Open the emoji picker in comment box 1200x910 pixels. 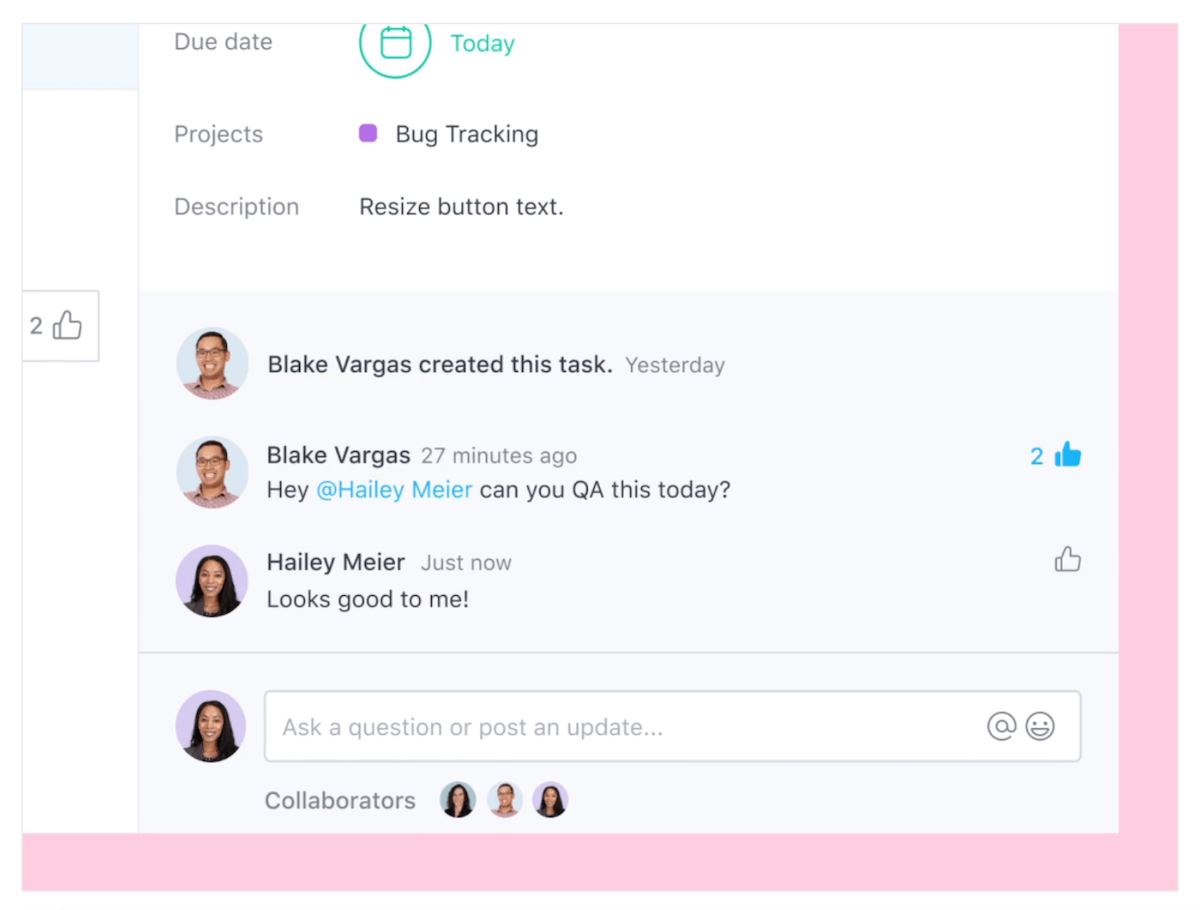click(1041, 727)
